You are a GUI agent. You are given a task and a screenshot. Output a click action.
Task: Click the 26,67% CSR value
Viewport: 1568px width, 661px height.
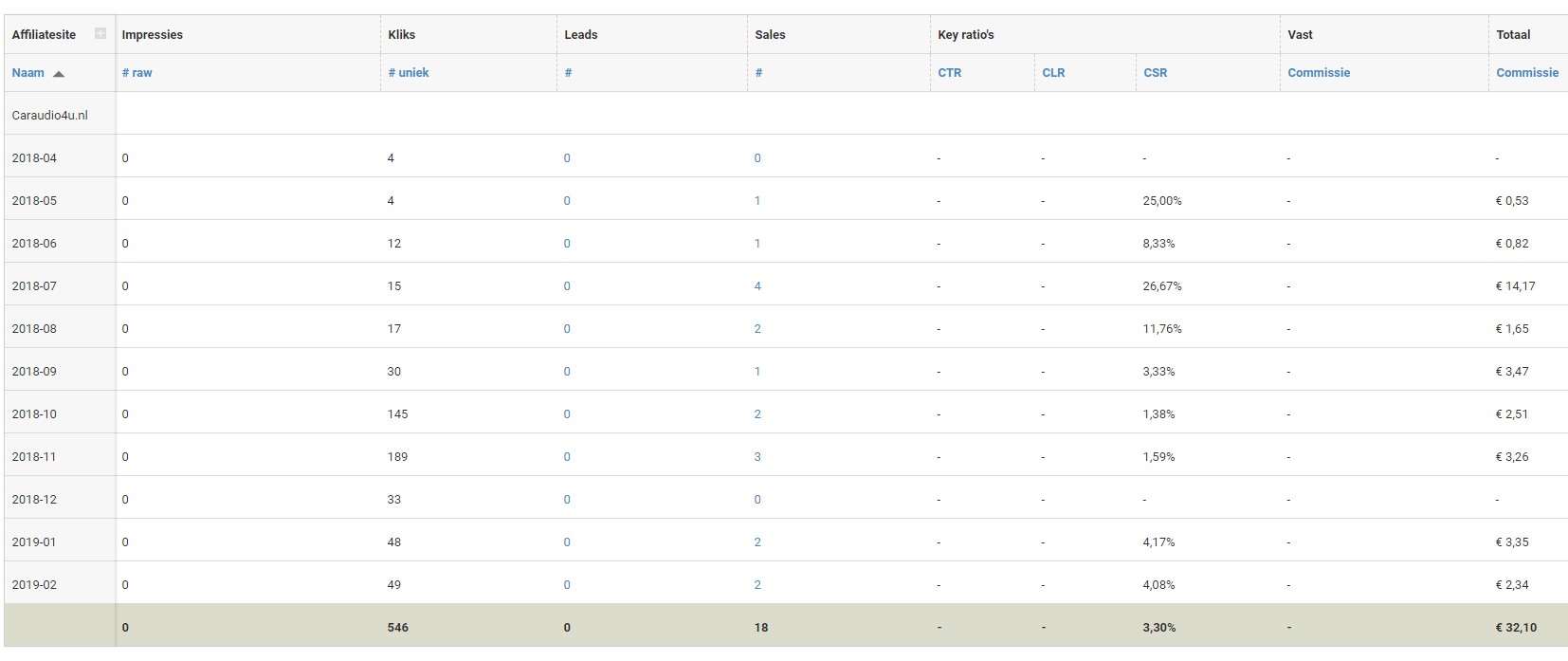point(1162,286)
